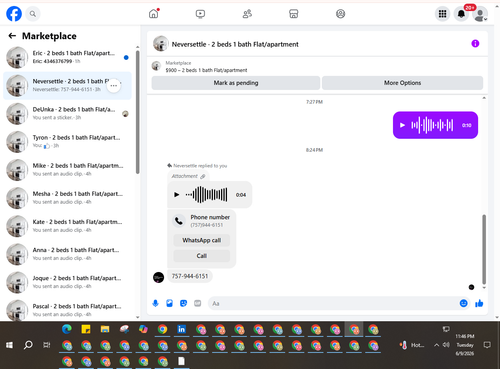
Task: Open the Groups circle icon
Action: tap(340, 14)
